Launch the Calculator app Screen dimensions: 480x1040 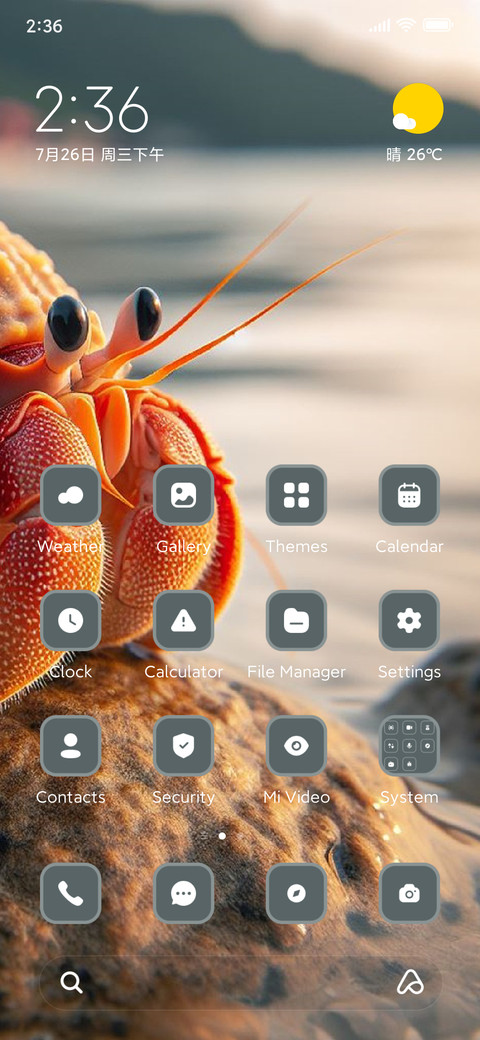coord(183,620)
